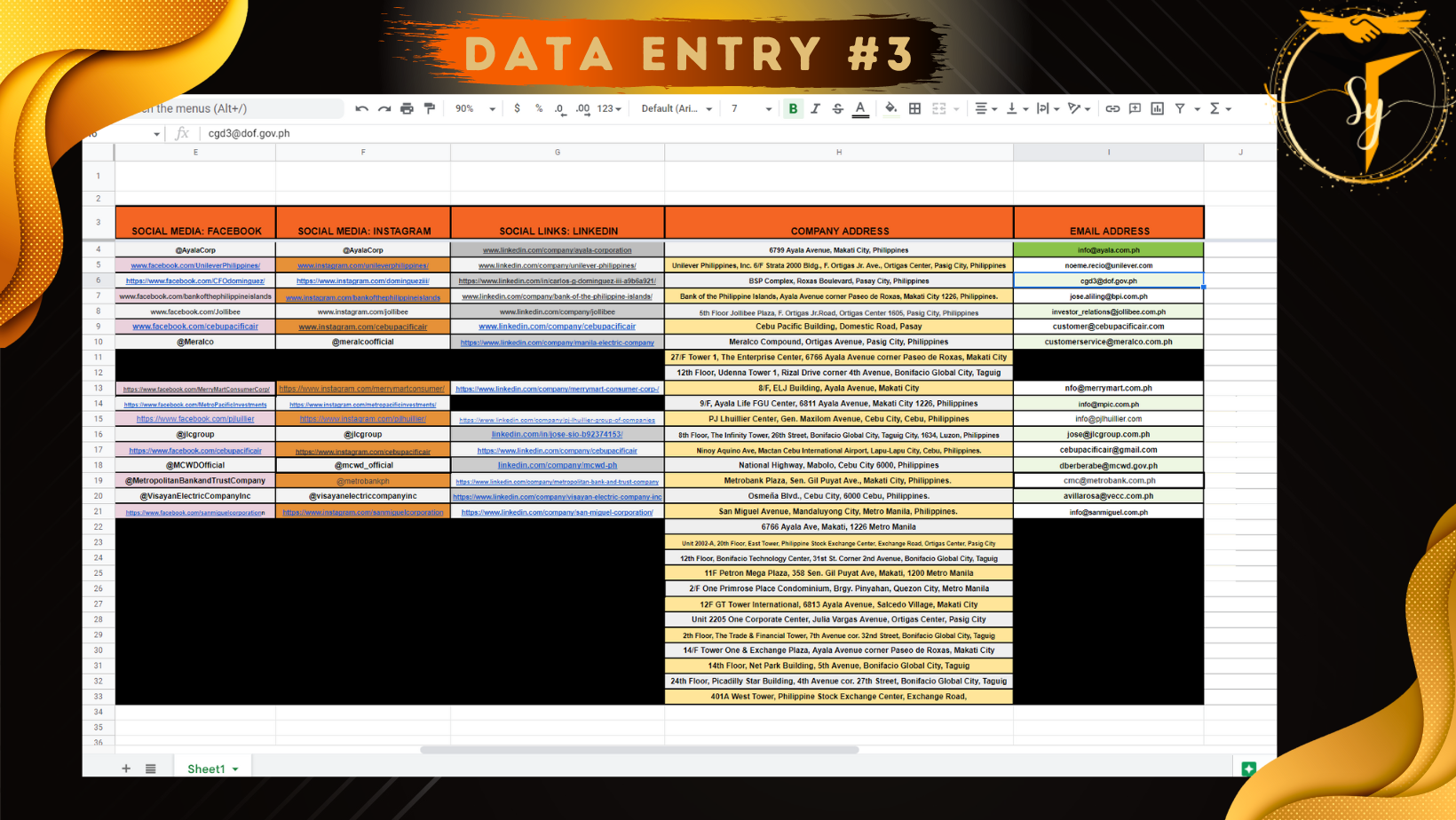Decrease decimal places

(559, 108)
